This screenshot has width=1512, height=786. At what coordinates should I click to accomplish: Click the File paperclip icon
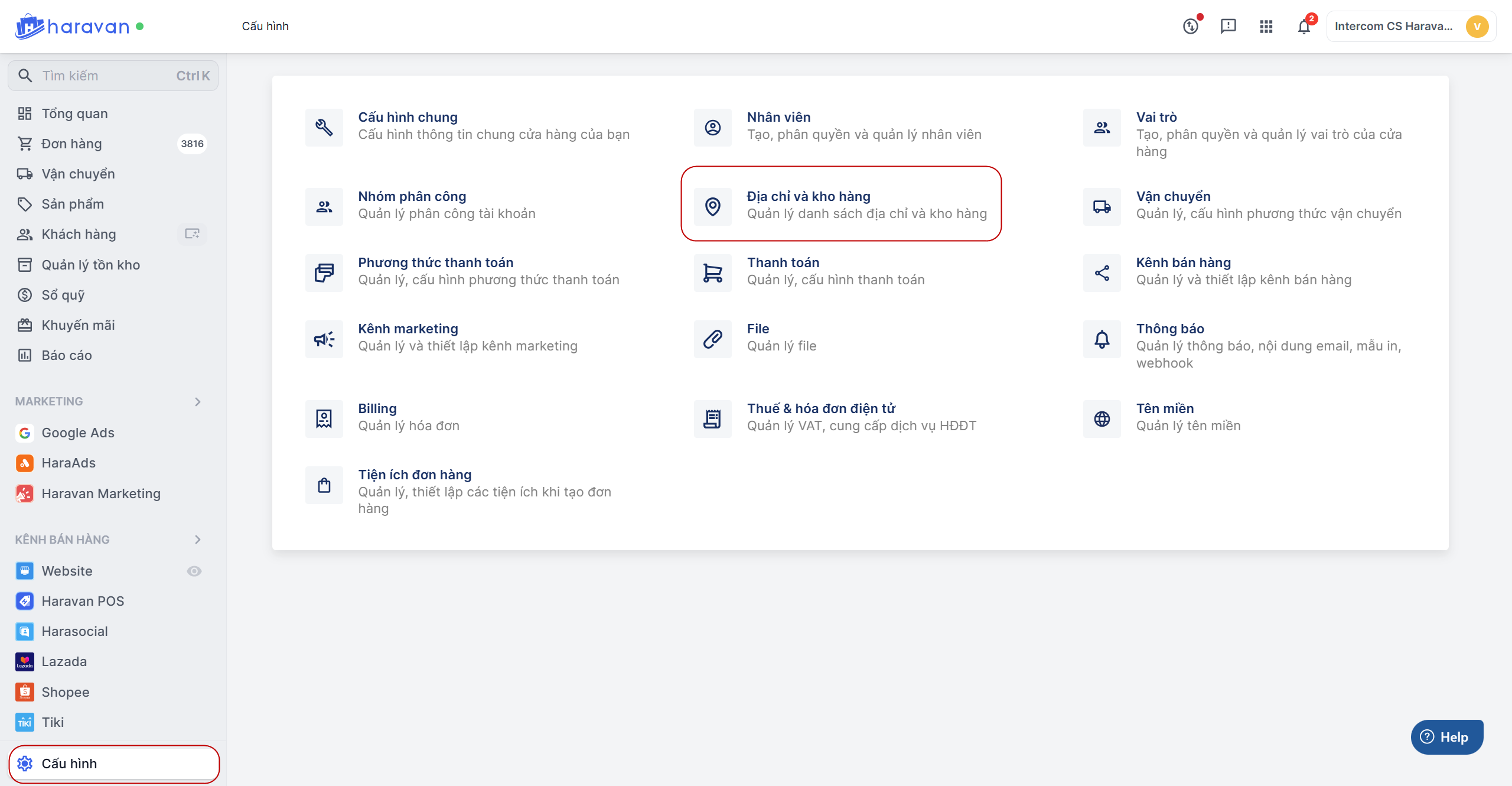point(712,339)
